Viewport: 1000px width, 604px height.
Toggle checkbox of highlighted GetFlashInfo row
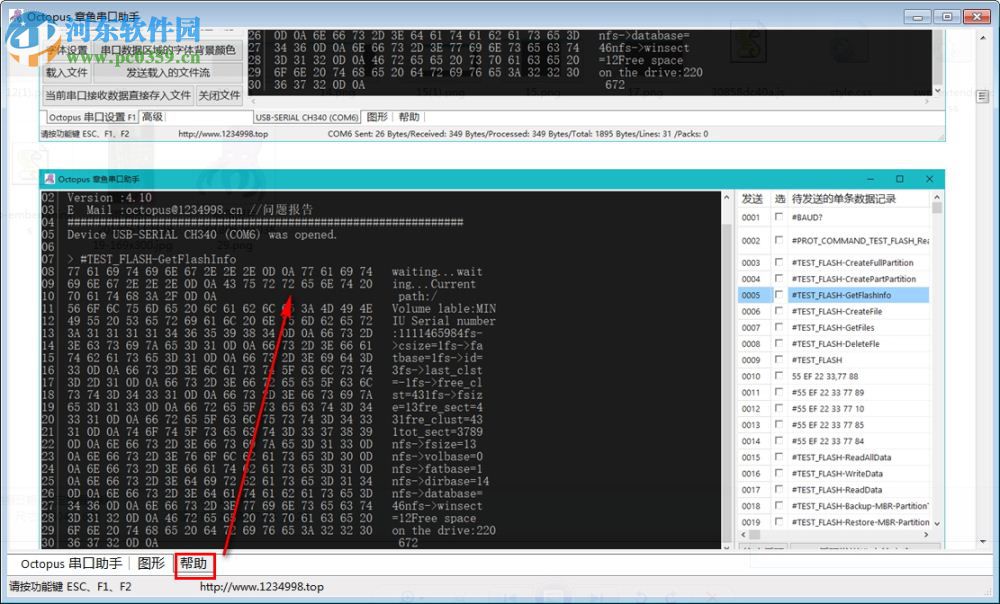pyautogui.click(x=779, y=295)
